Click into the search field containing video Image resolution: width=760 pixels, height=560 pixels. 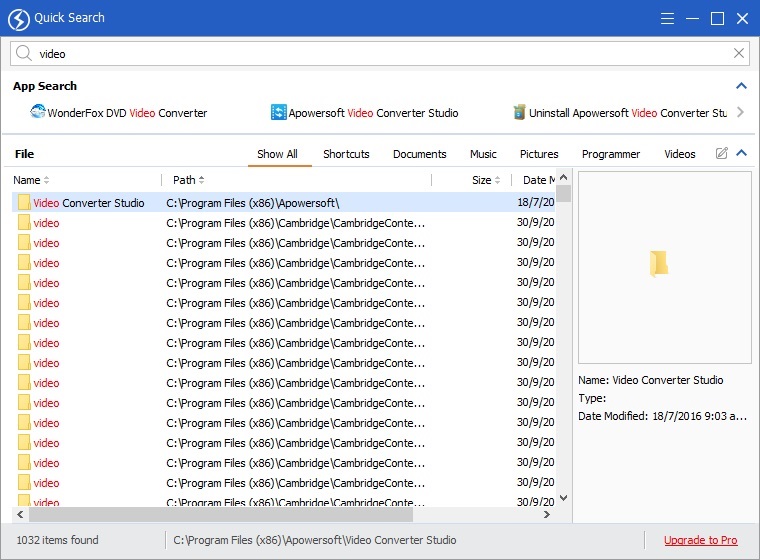[380, 53]
